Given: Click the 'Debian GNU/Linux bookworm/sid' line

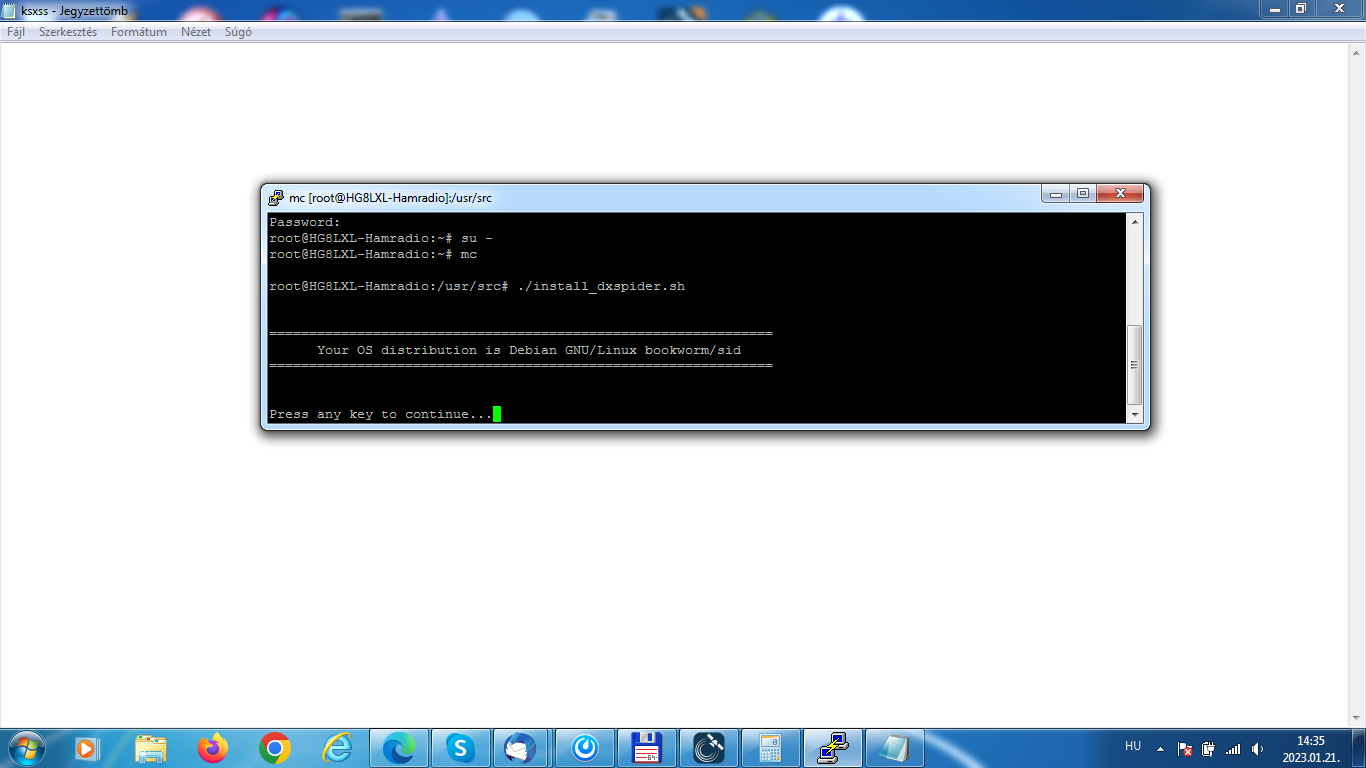Looking at the screenshot, I should [x=529, y=350].
